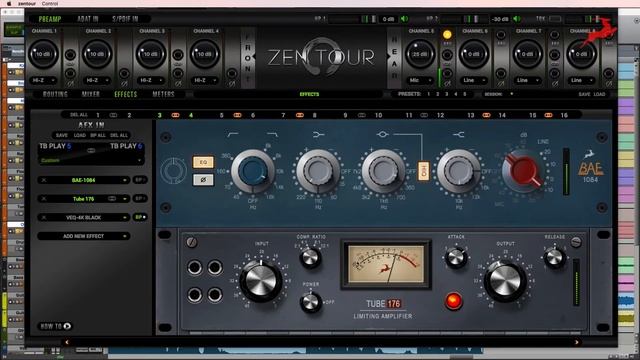Click BP ALL in AFX IN panel

[x=98, y=135]
